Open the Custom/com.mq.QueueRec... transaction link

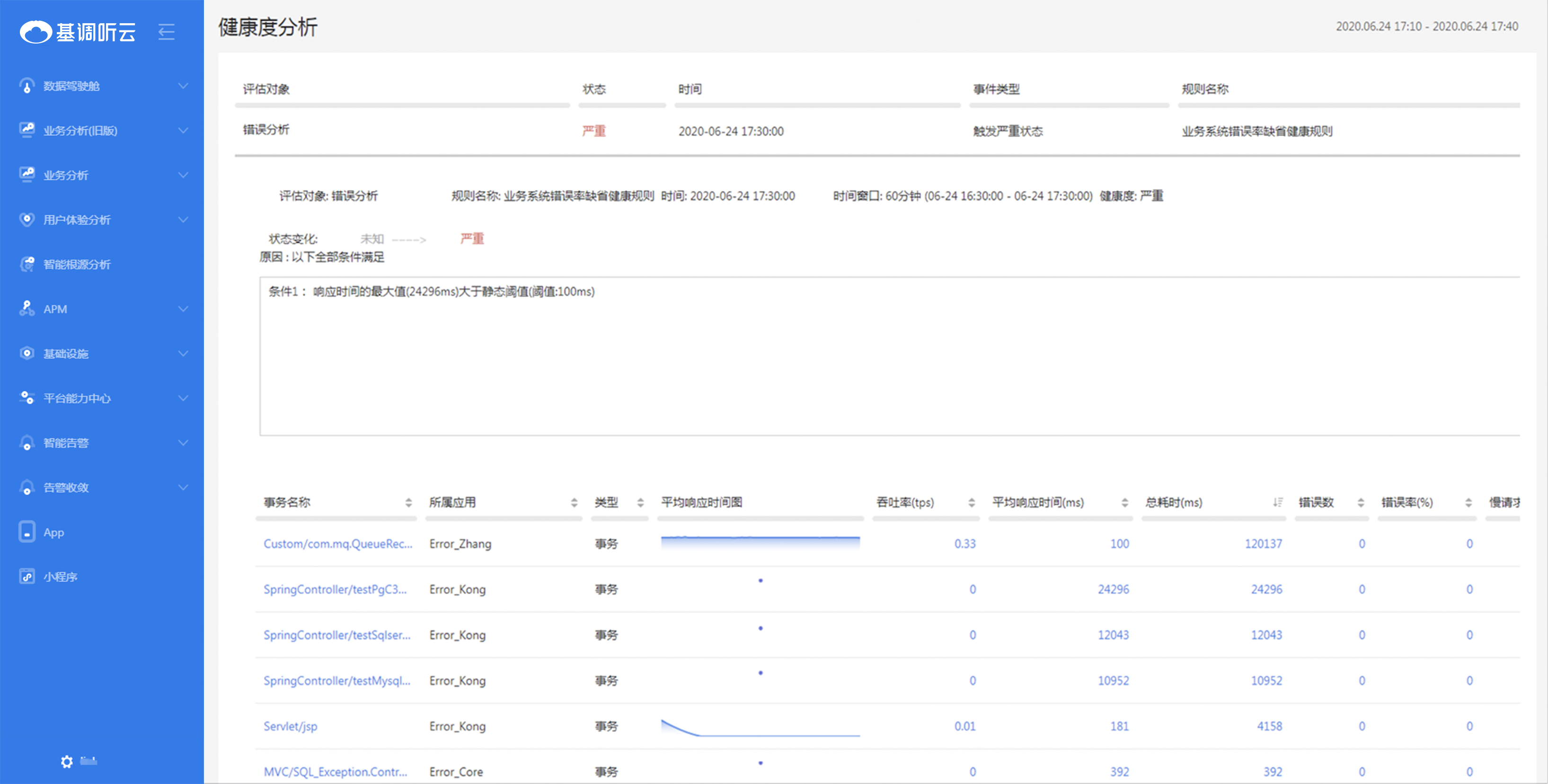point(338,544)
